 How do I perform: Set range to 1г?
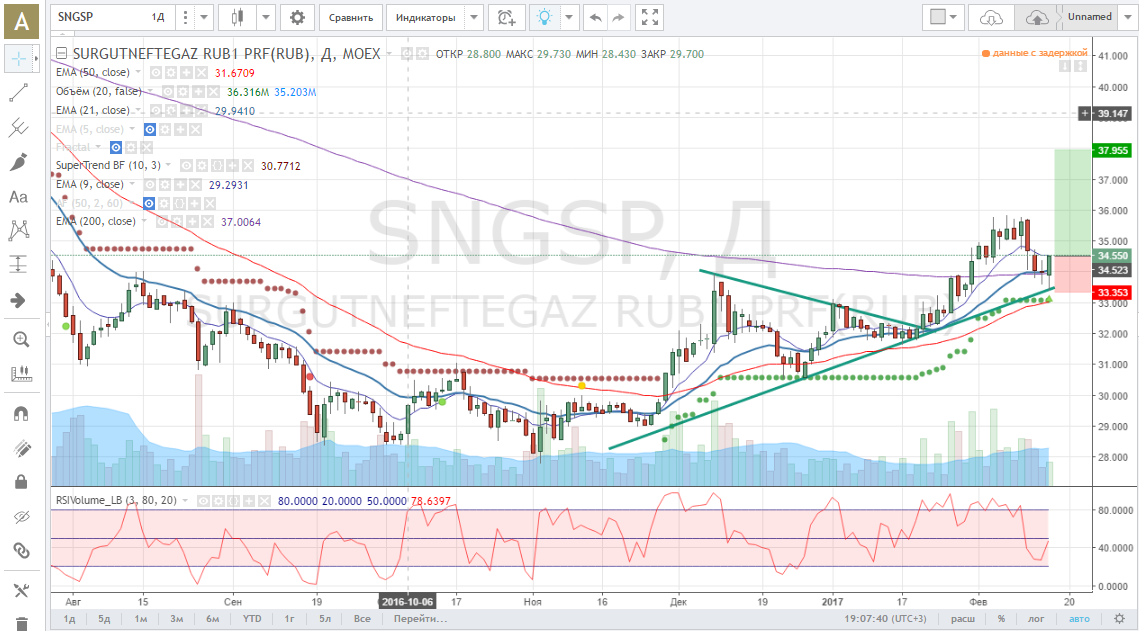coord(289,619)
